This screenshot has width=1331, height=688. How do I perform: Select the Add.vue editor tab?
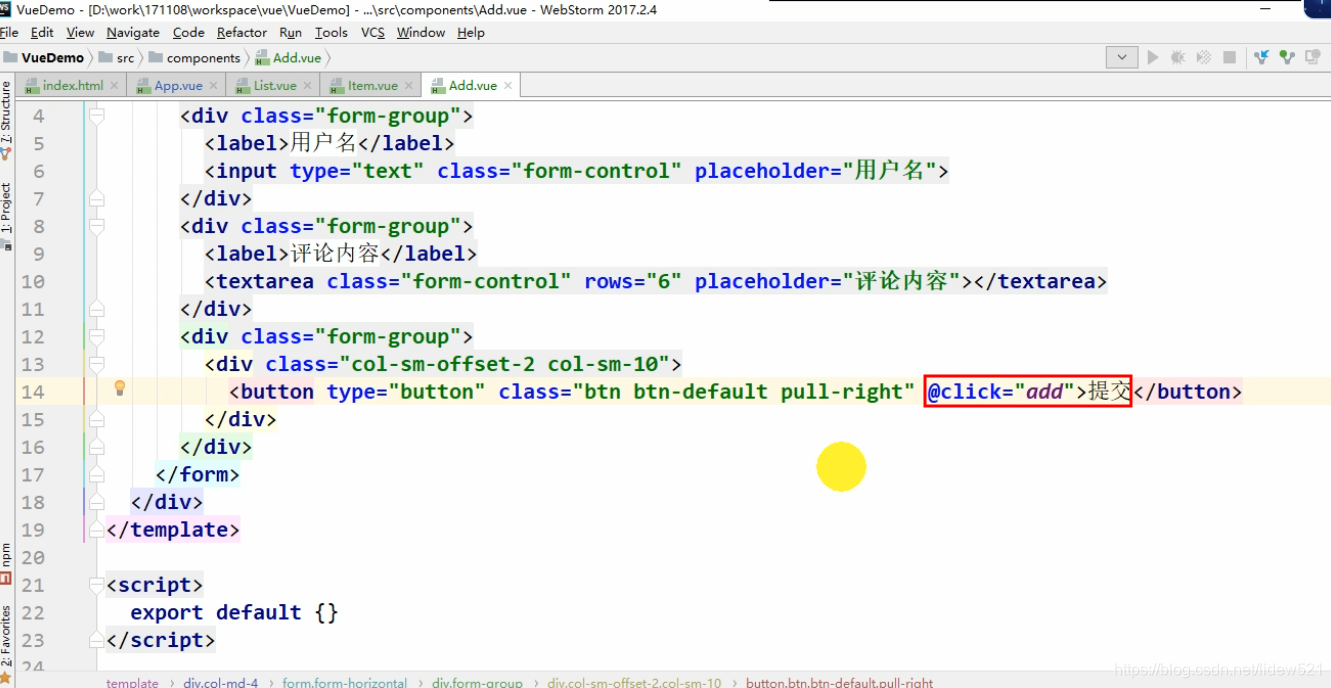tap(472, 86)
